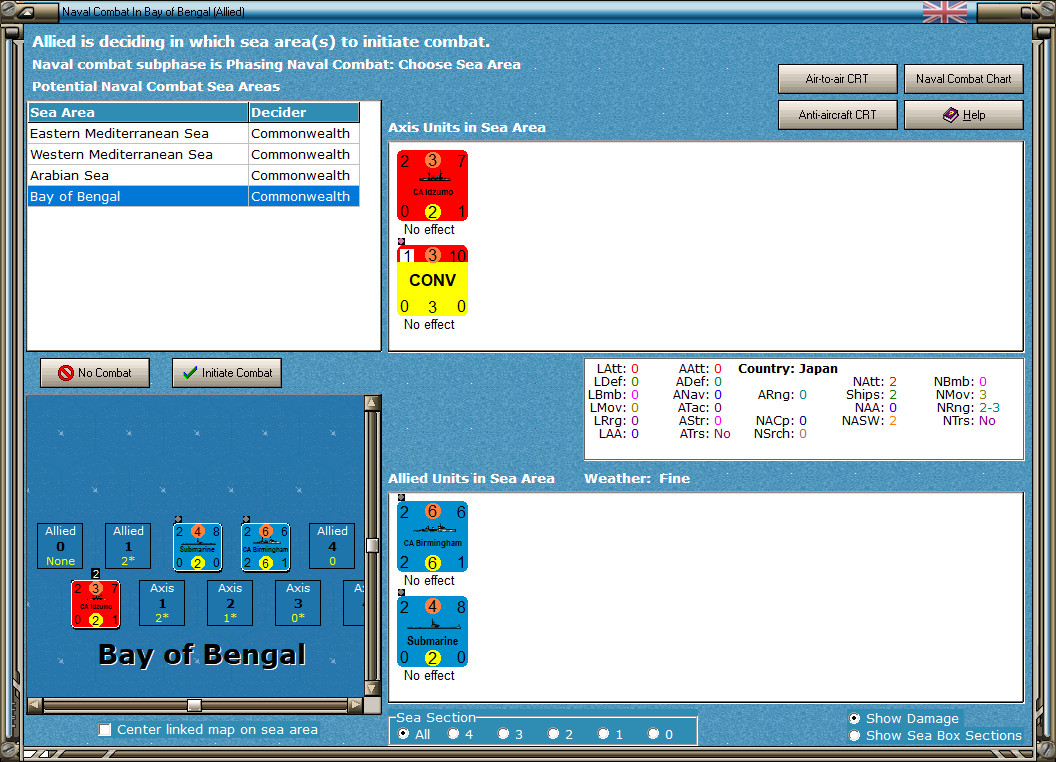Click the Sea Area column header

pos(138,113)
